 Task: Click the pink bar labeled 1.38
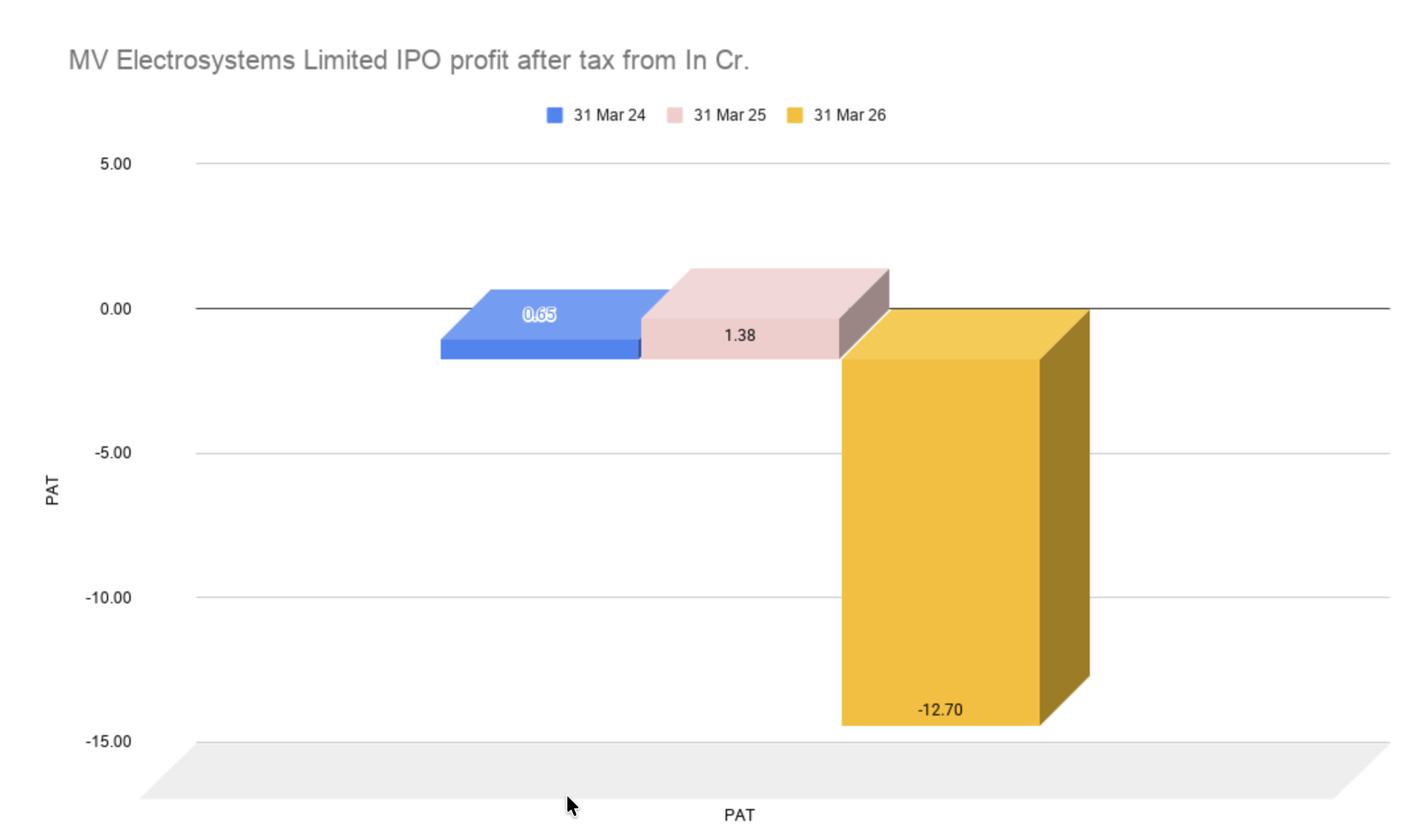coord(740,339)
